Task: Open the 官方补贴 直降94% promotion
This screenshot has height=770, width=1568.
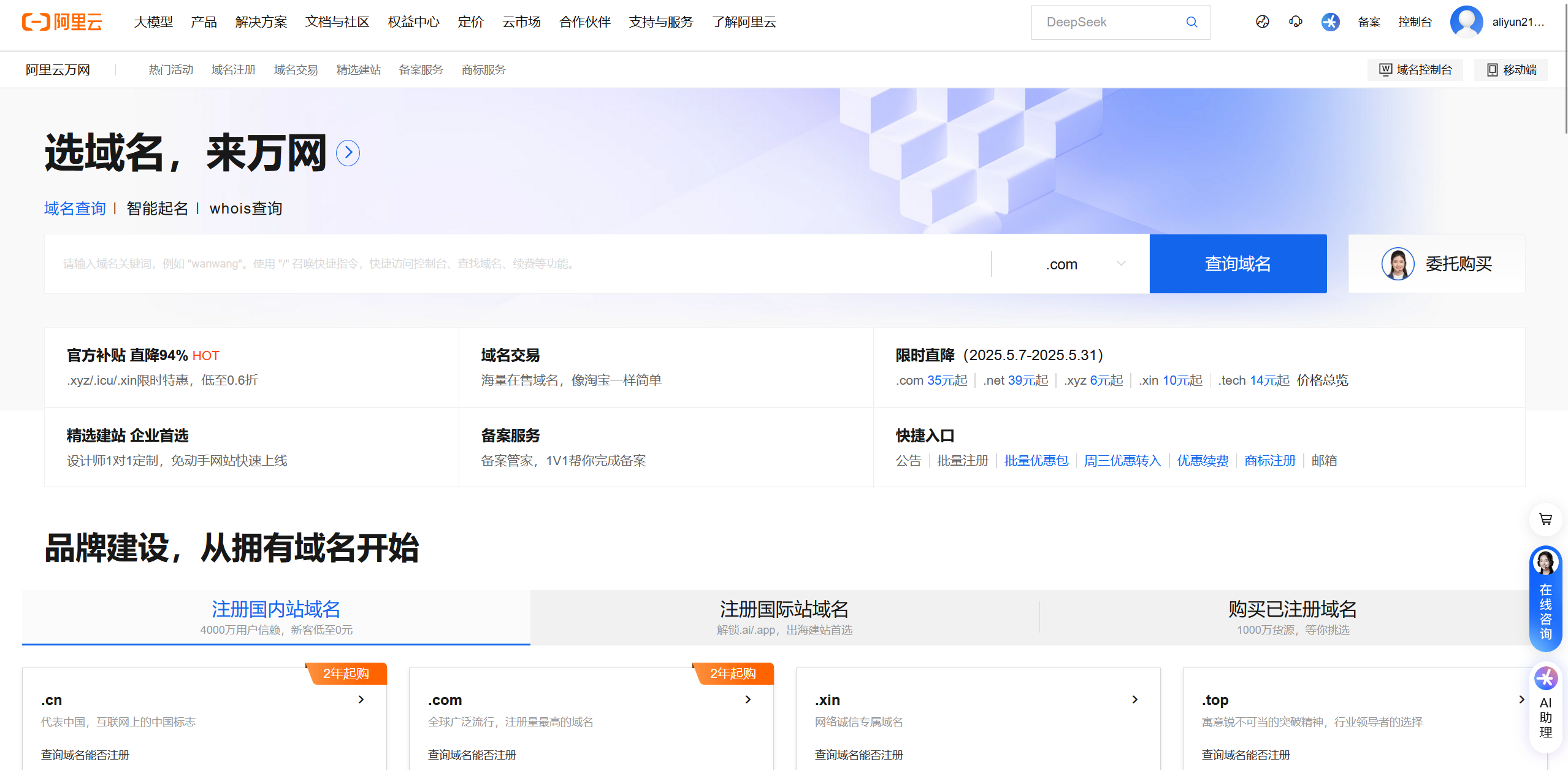Action: [143, 355]
